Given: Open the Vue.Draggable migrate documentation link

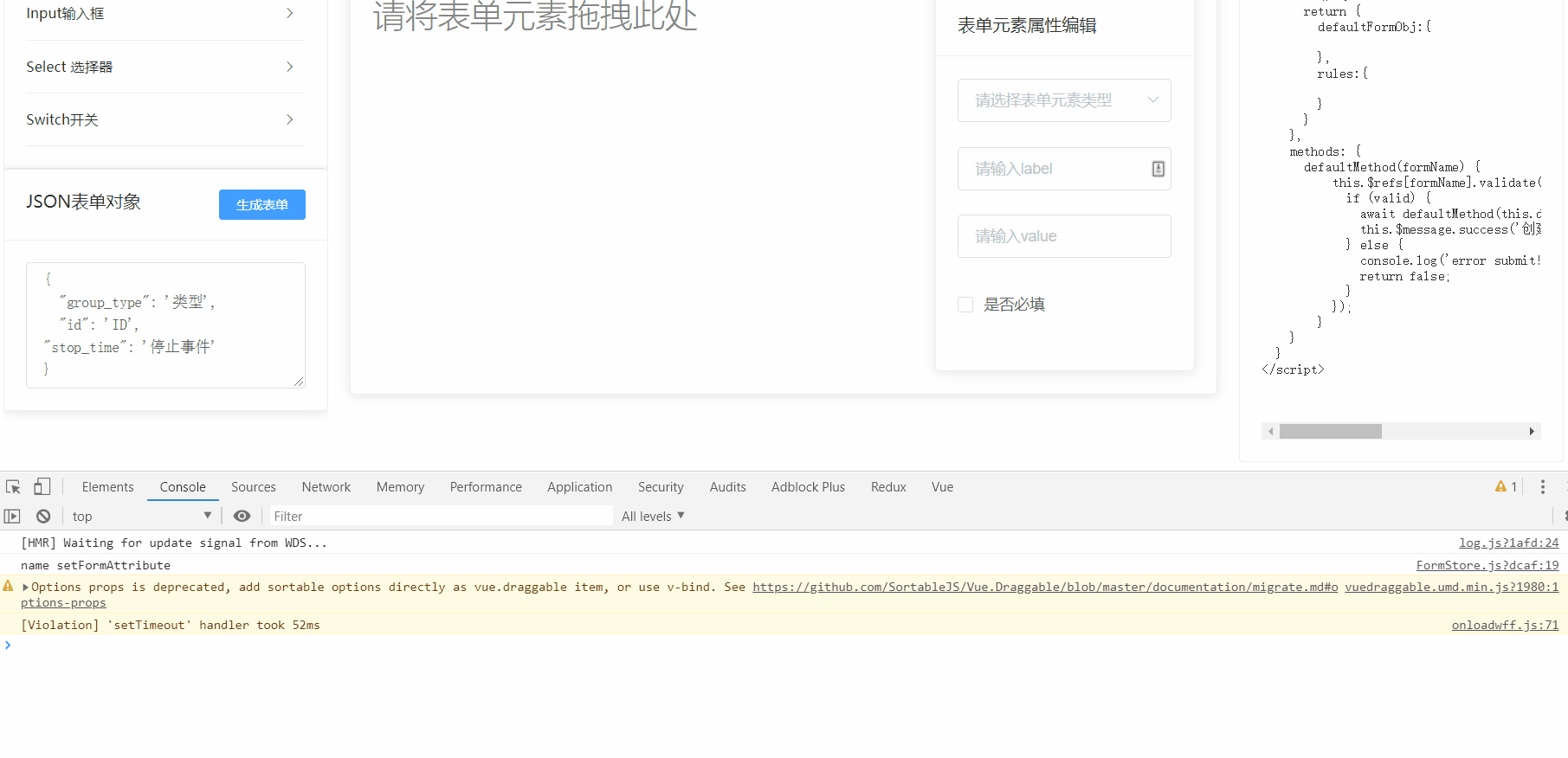Looking at the screenshot, I should coord(1045,588).
